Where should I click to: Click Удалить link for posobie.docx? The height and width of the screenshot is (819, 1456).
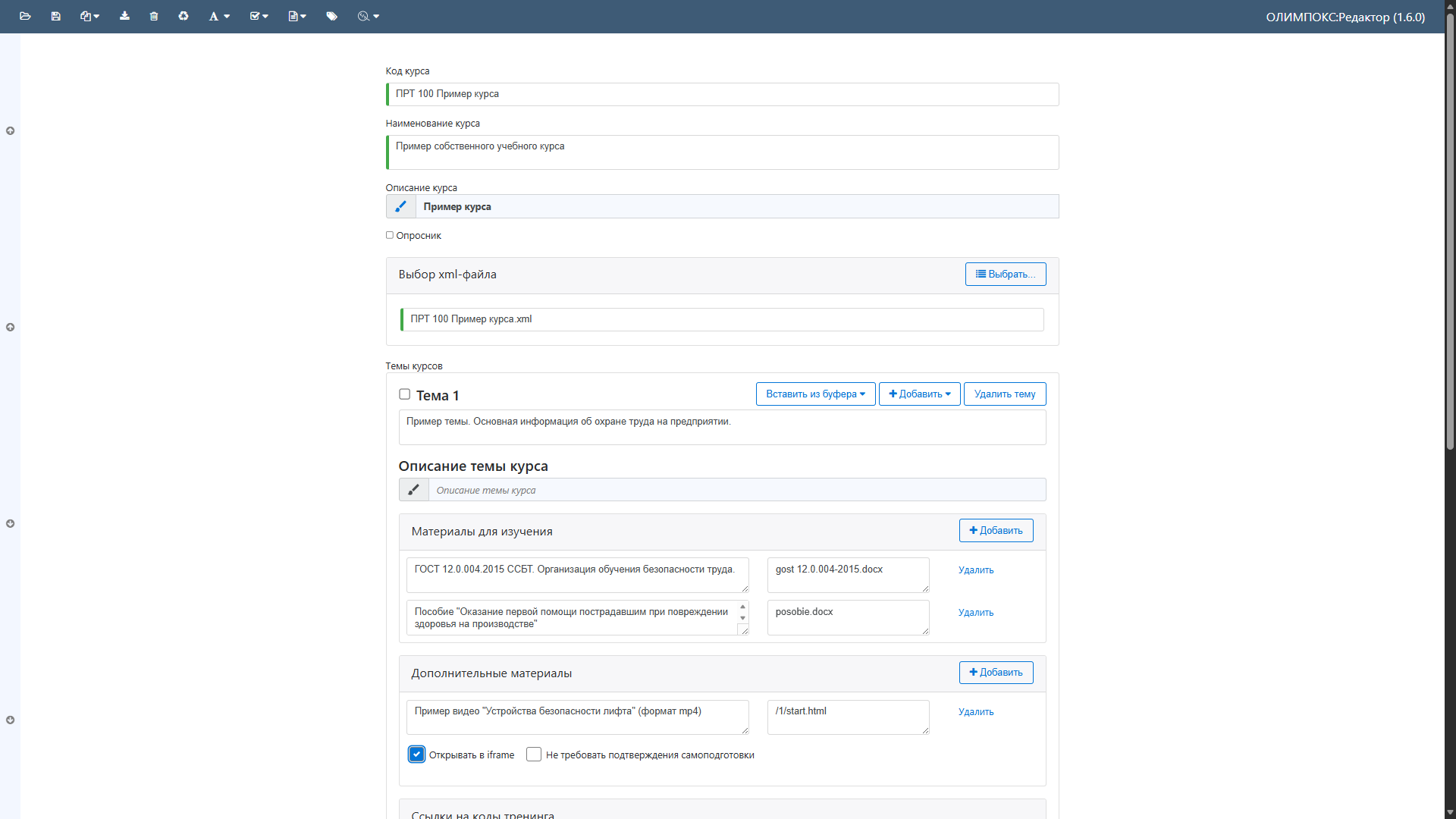coord(975,613)
